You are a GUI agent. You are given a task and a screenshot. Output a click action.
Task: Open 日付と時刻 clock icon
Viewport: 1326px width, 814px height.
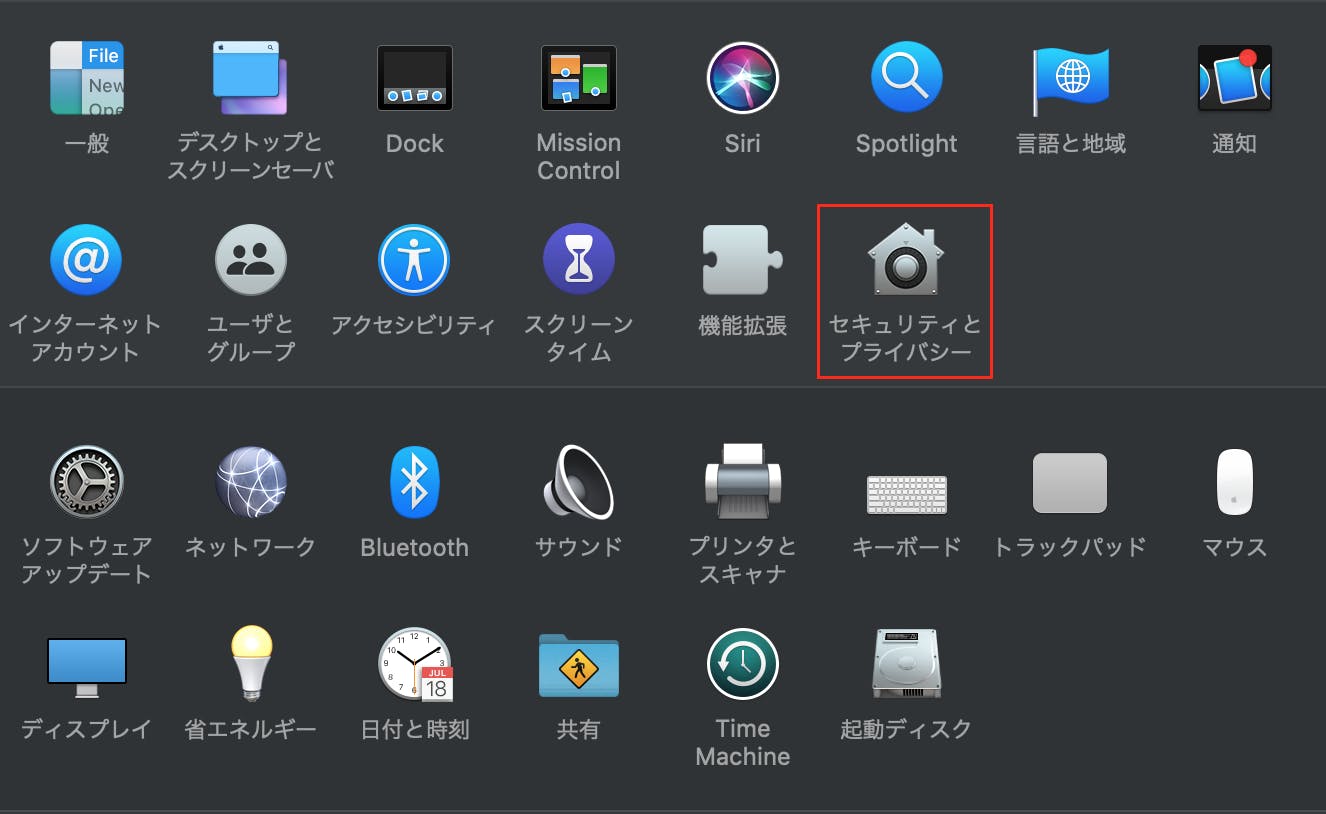[415, 664]
